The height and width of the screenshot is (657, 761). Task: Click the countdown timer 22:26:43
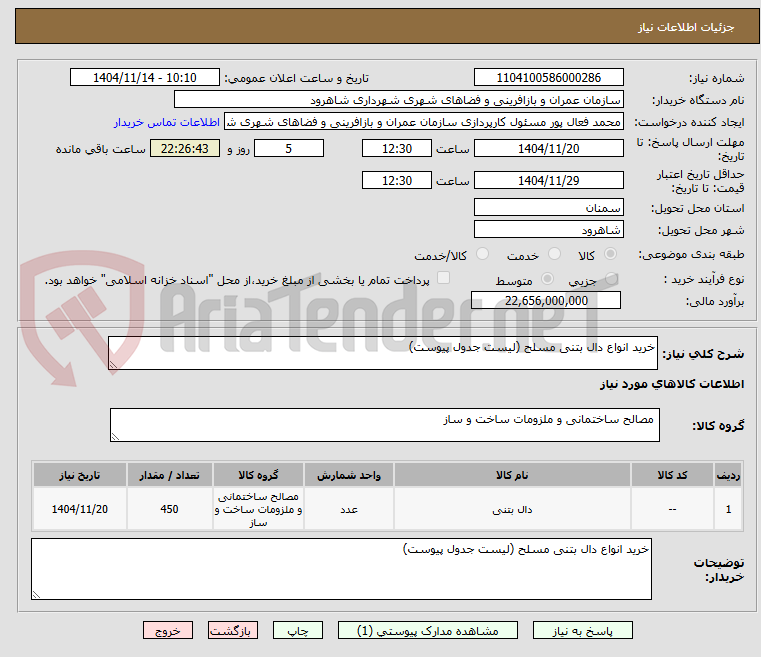184,148
